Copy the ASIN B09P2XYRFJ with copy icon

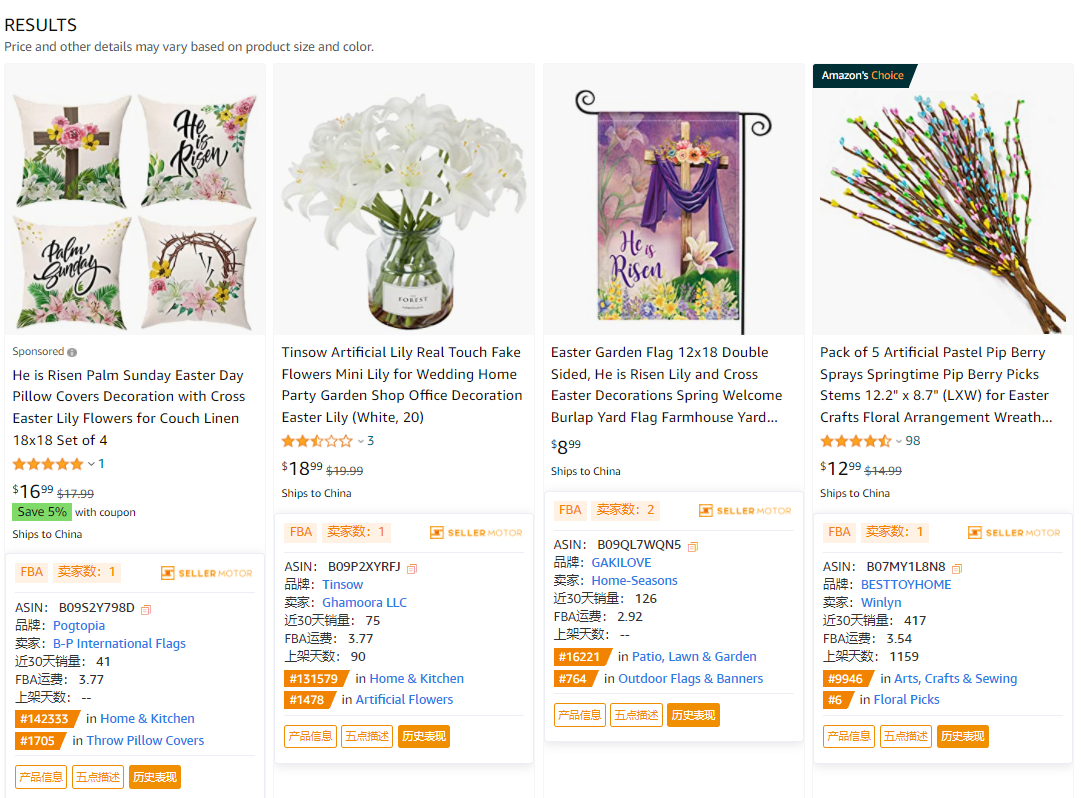412,568
